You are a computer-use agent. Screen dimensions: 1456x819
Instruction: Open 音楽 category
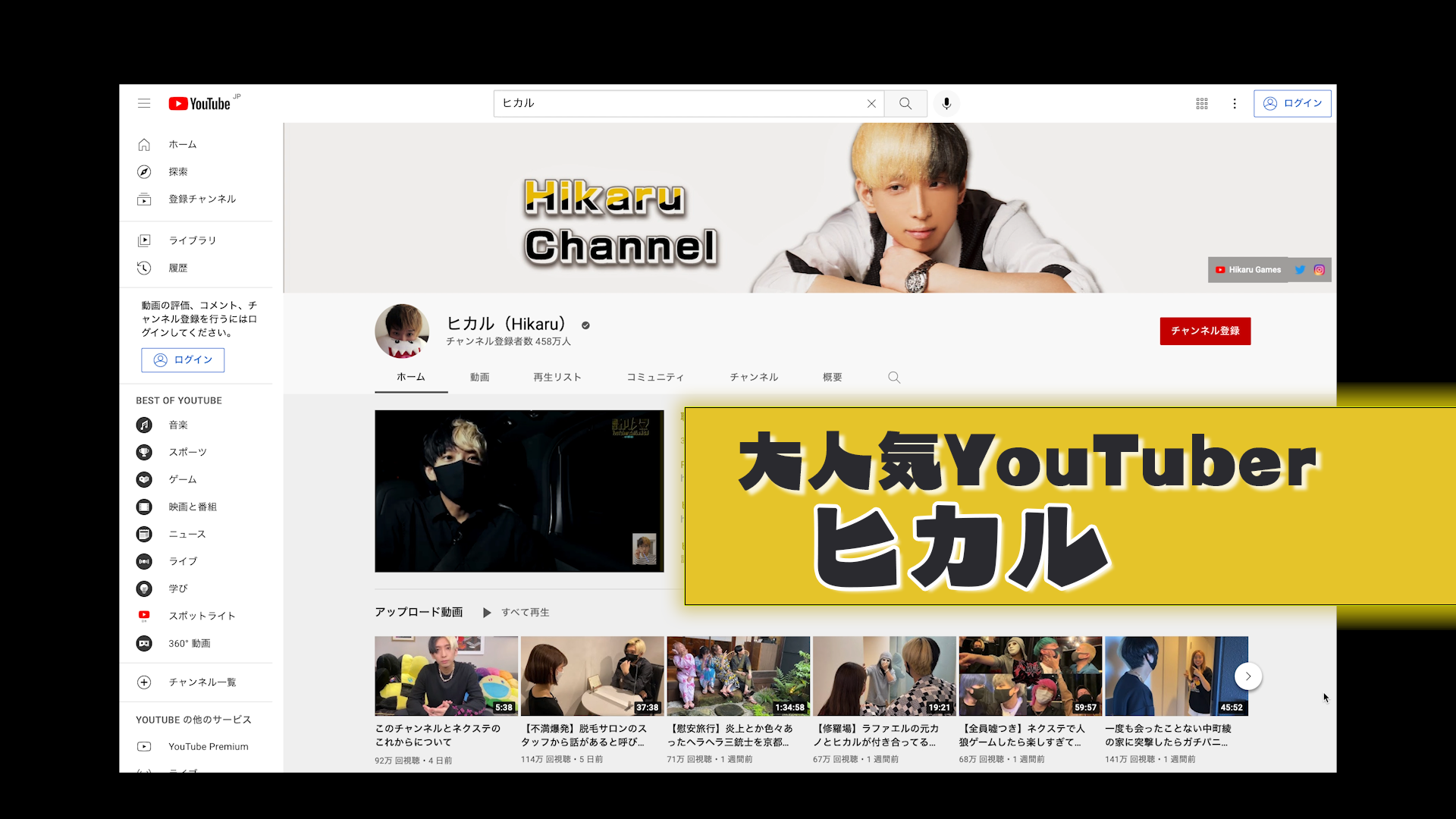[x=196, y=425]
